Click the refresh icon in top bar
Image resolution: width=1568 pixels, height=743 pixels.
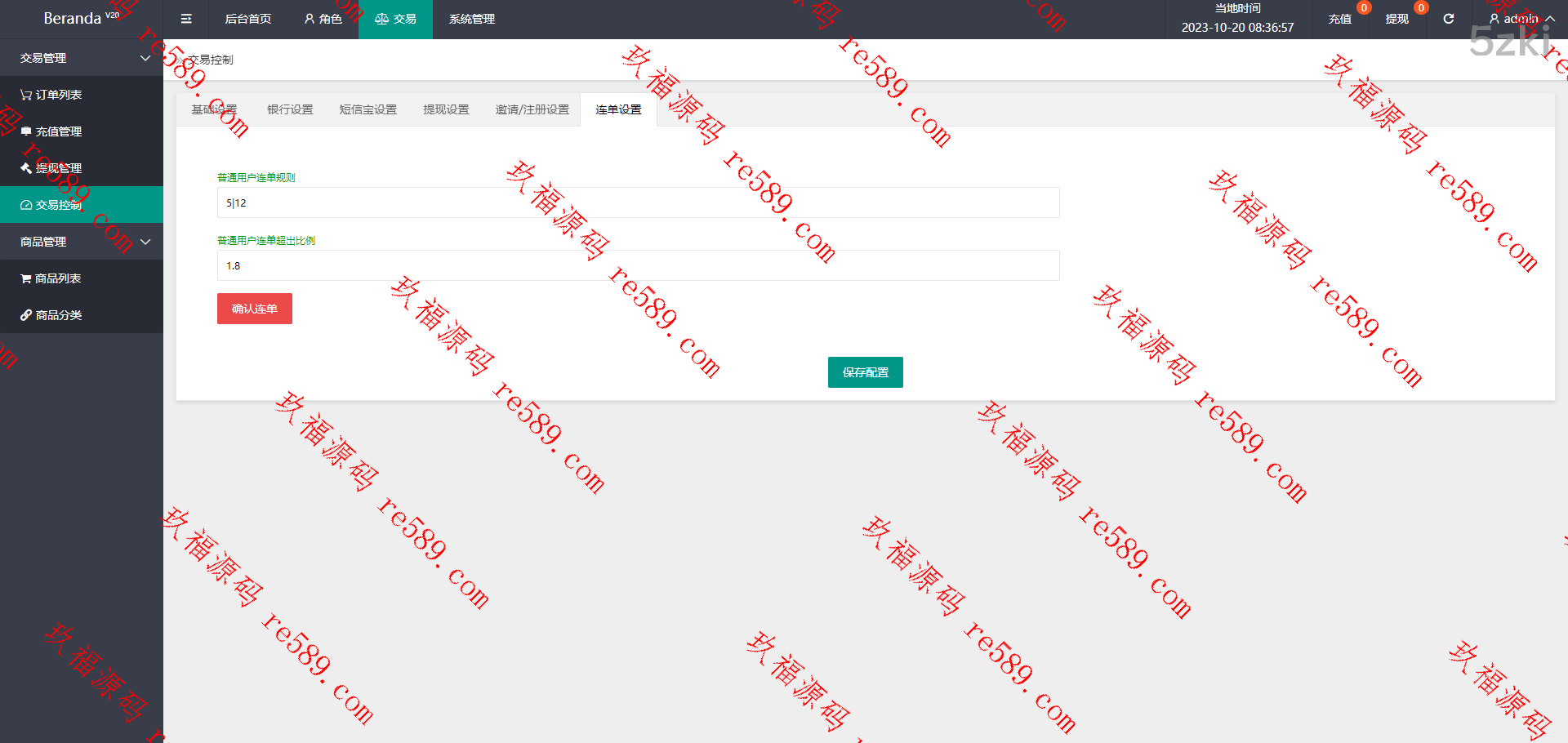click(x=1448, y=19)
